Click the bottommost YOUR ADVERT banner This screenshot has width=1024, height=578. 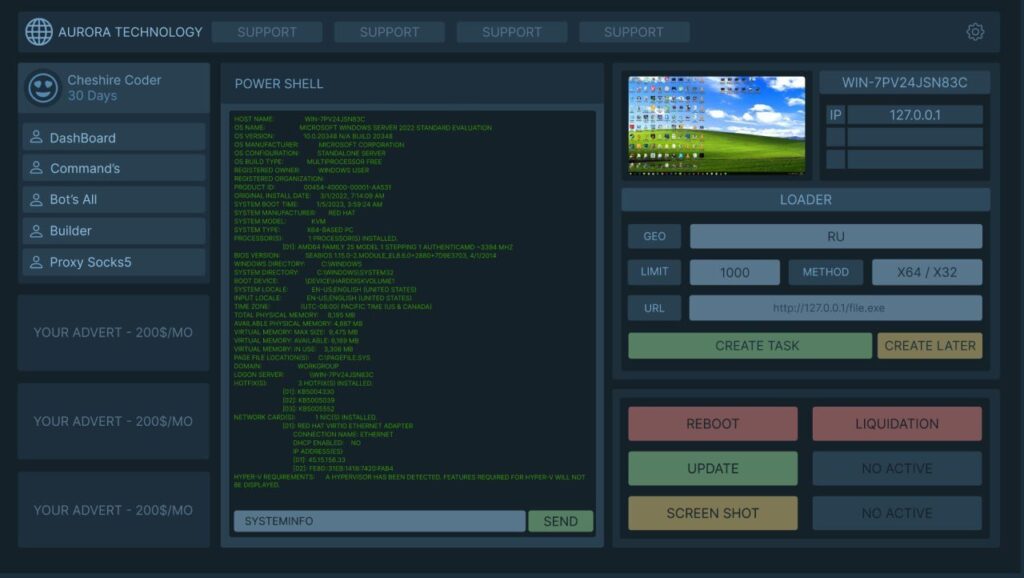click(x=114, y=510)
